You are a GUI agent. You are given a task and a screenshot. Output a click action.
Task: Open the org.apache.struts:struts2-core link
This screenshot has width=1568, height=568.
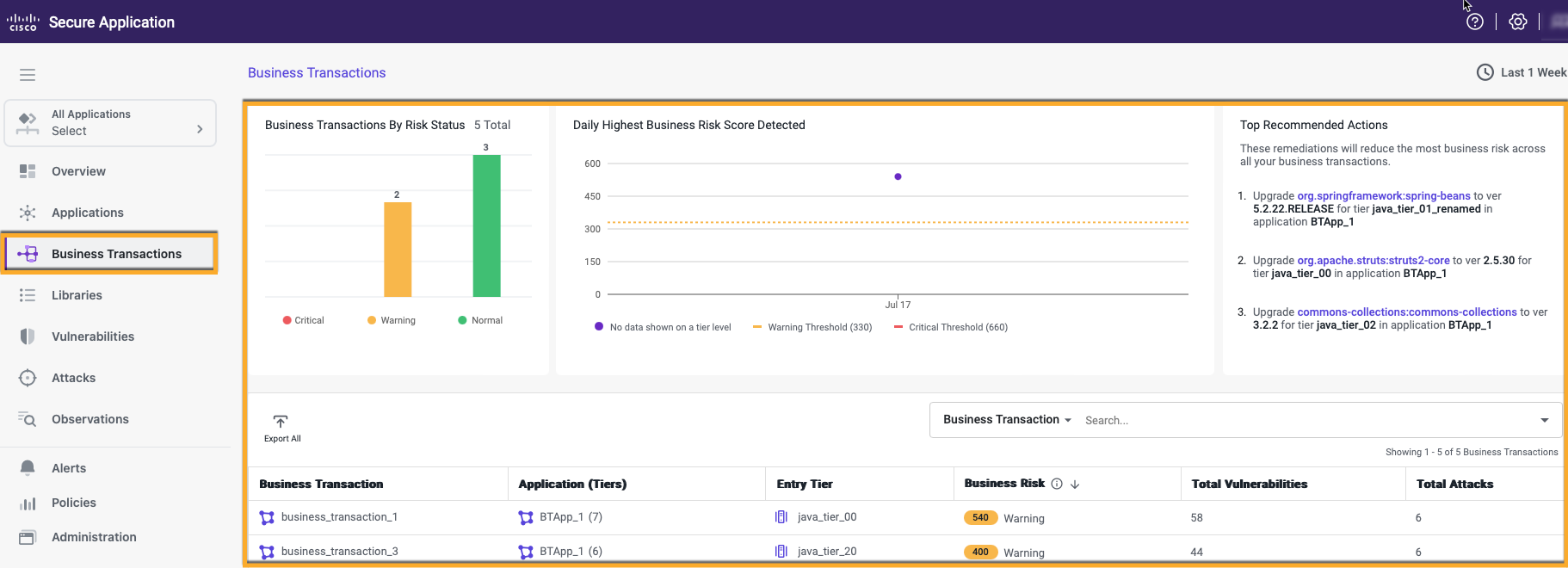[x=1374, y=261]
